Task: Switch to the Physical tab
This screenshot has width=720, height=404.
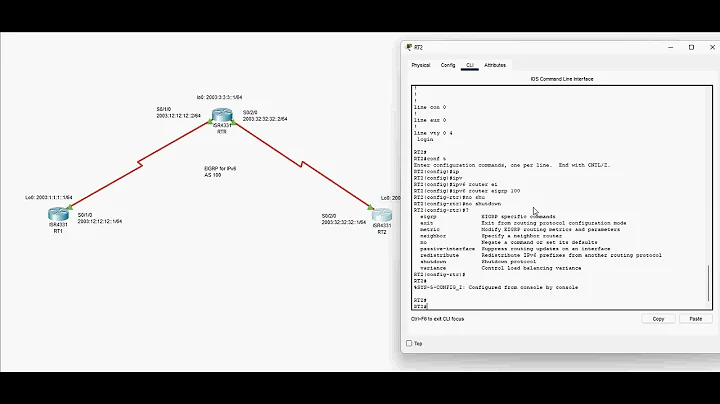Action: [421, 65]
